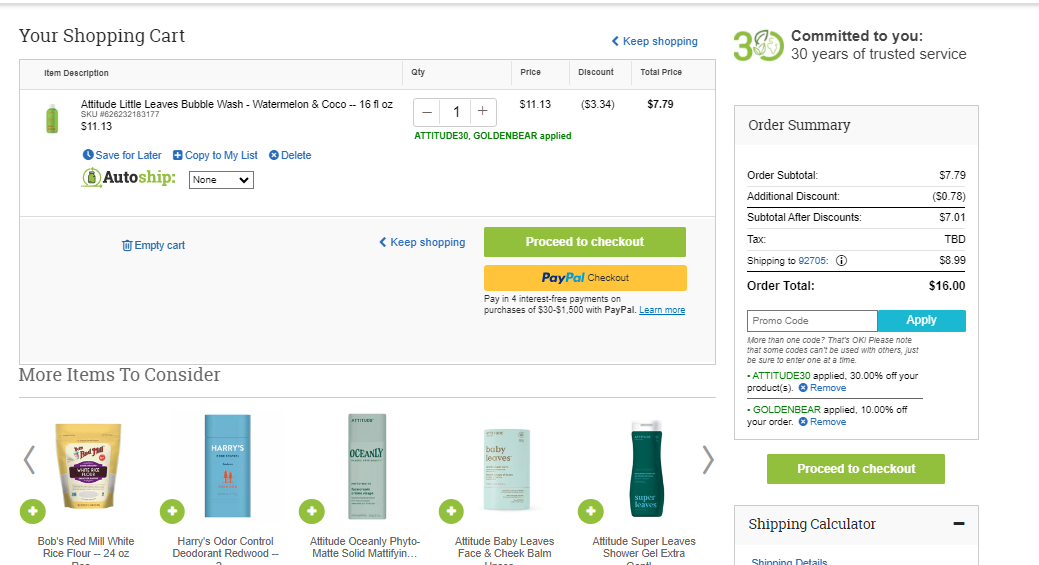Focus the Promo Code input field

point(812,321)
